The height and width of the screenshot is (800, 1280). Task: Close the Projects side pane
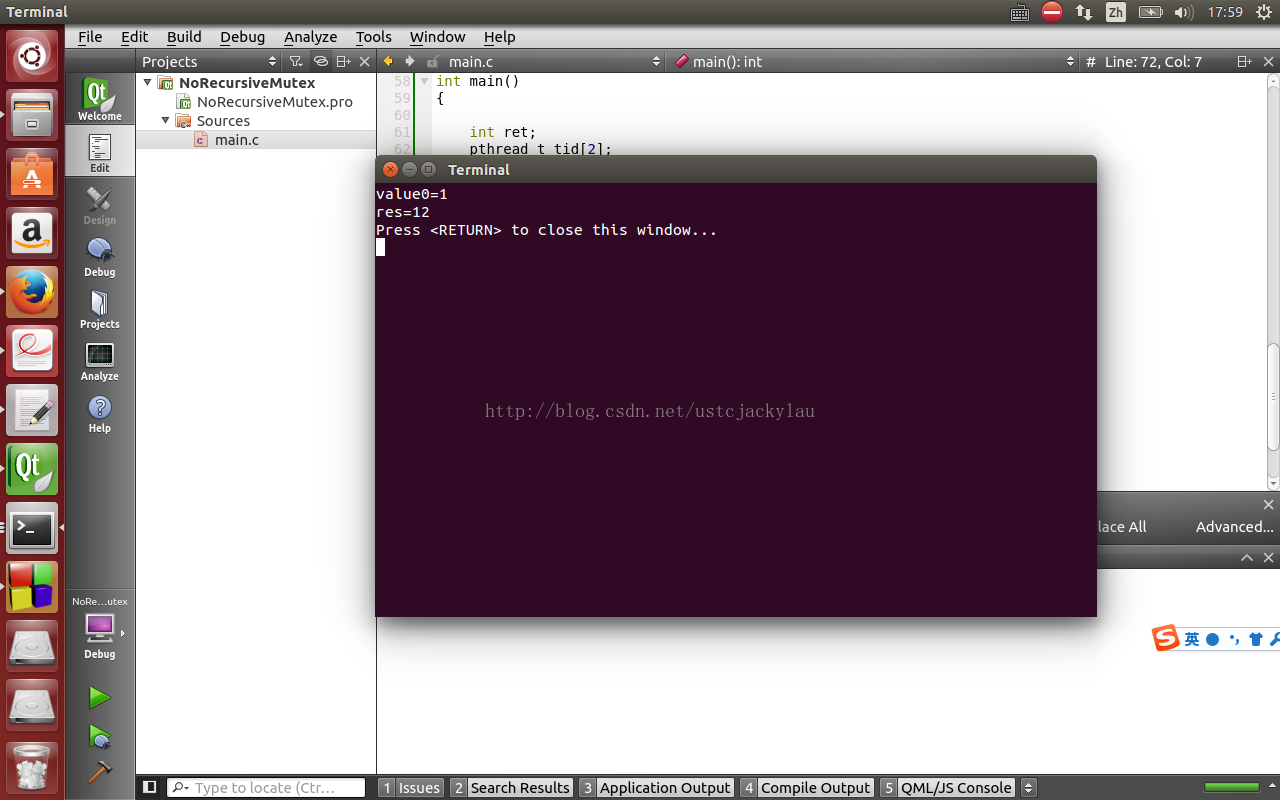365,62
